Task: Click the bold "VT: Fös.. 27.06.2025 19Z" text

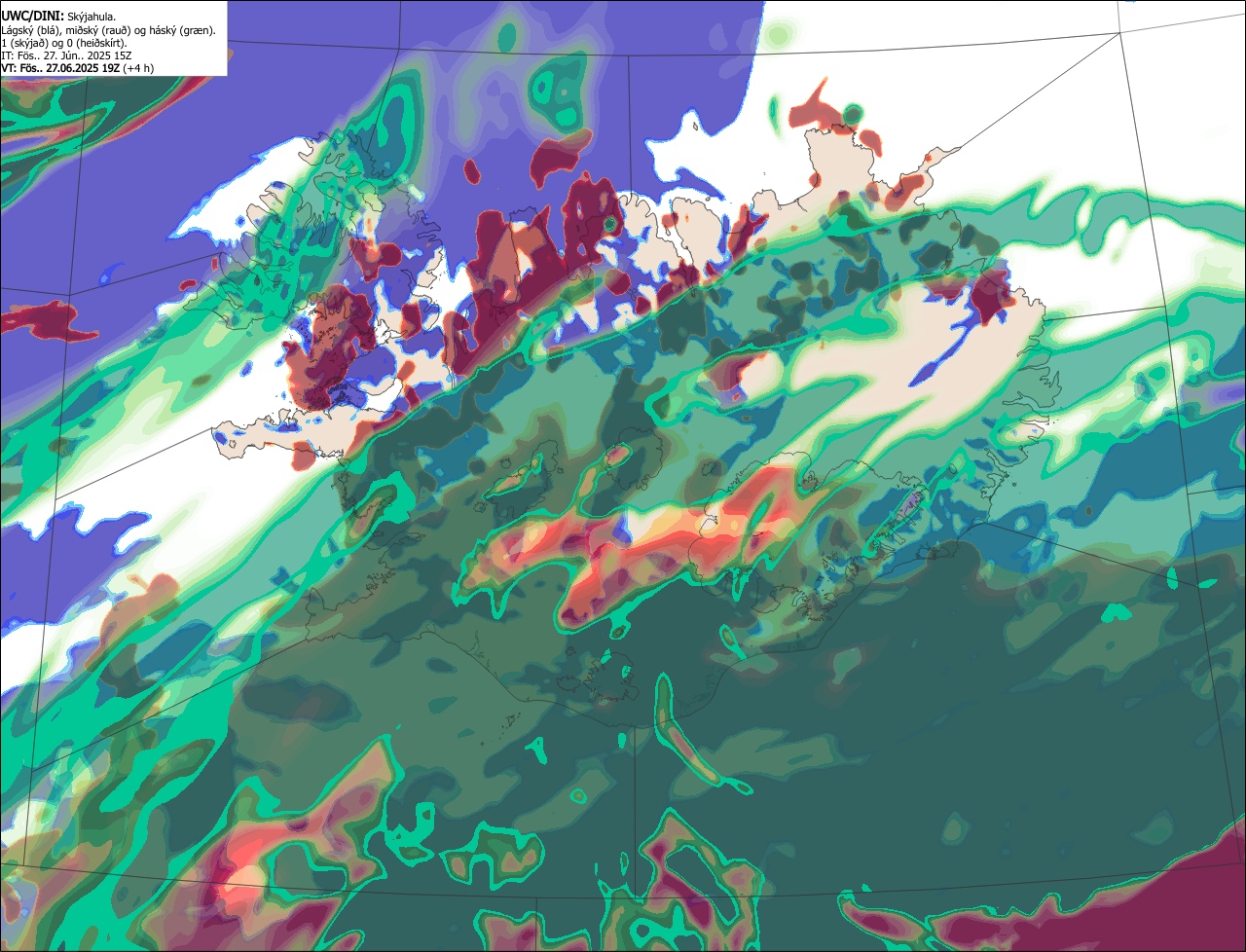Action: [x=60, y=68]
